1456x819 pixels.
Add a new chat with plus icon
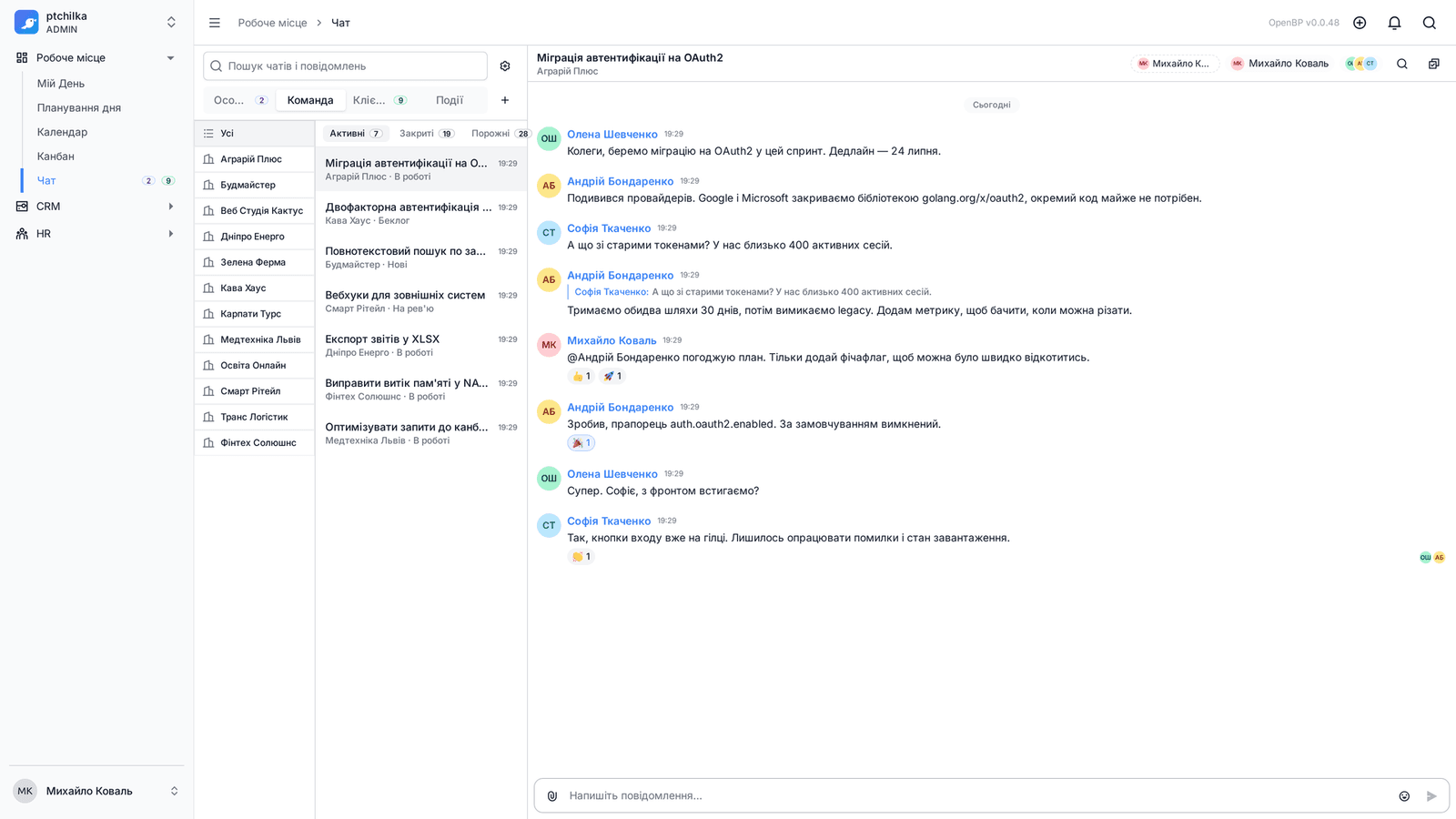click(x=505, y=100)
